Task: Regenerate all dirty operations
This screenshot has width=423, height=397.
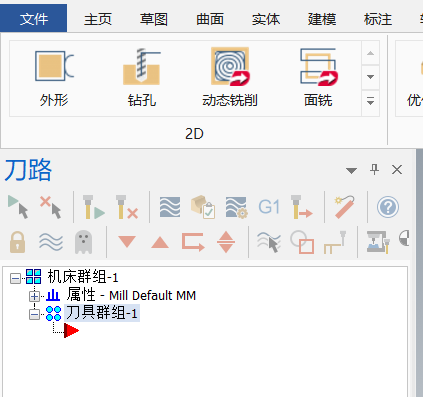Action: point(126,207)
